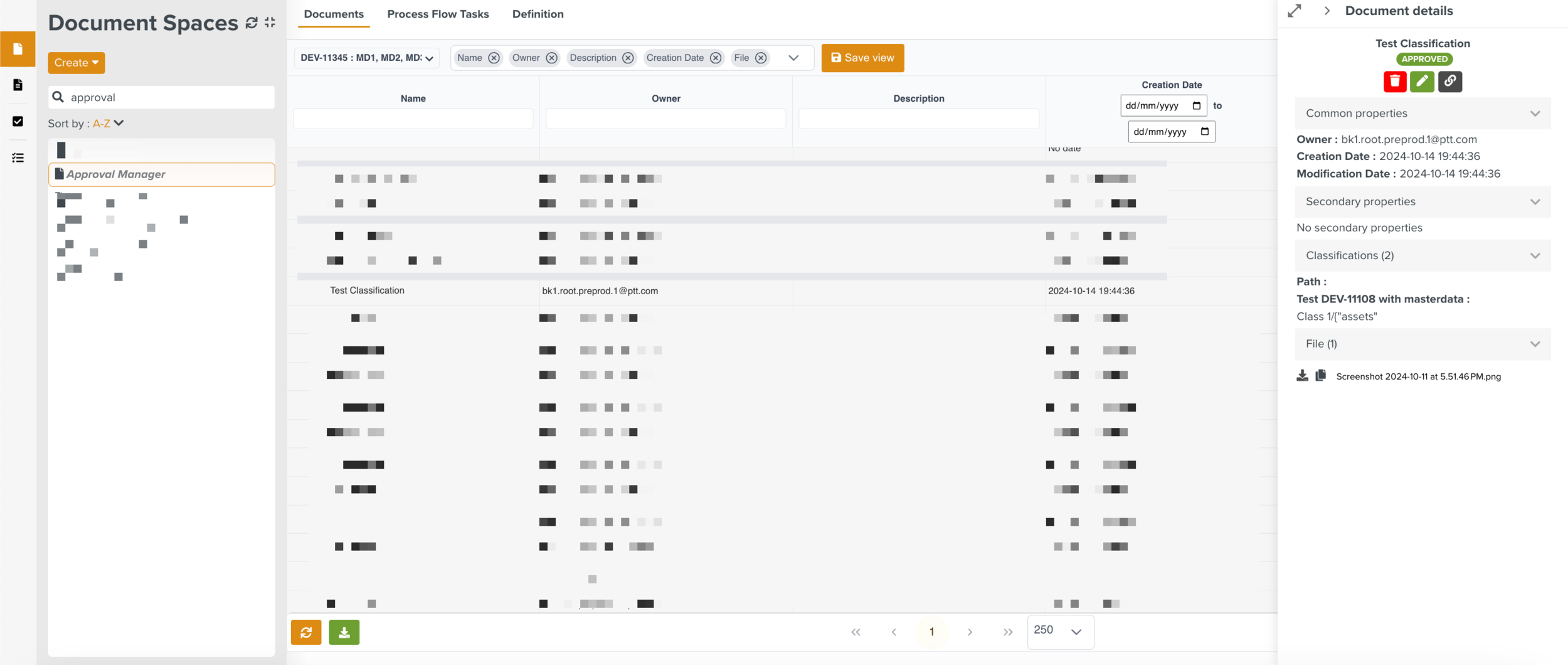Click the Creation Date to-date field
This screenshot has width=1568, height=665.
coord(1171,132)
